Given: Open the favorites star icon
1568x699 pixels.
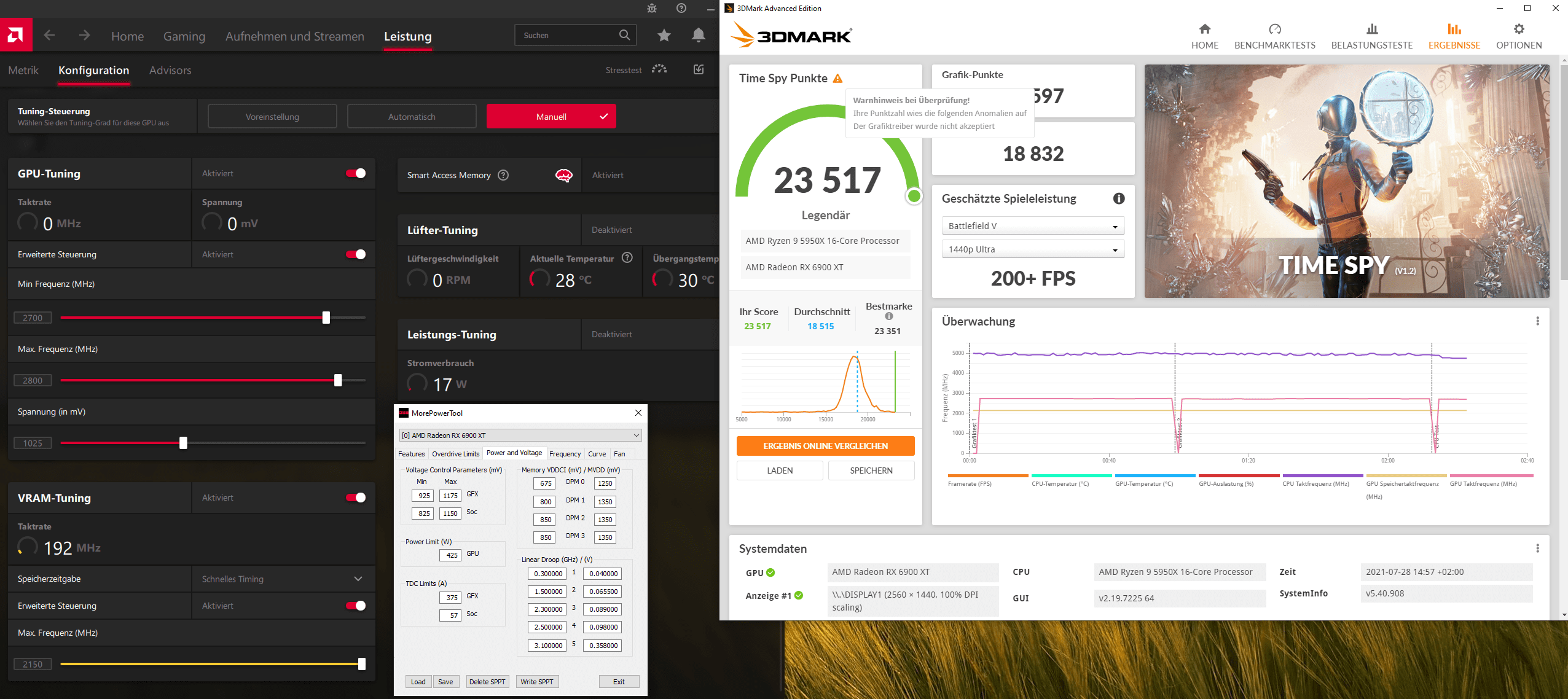Looking at the screenshot, I should coord(664,35).
